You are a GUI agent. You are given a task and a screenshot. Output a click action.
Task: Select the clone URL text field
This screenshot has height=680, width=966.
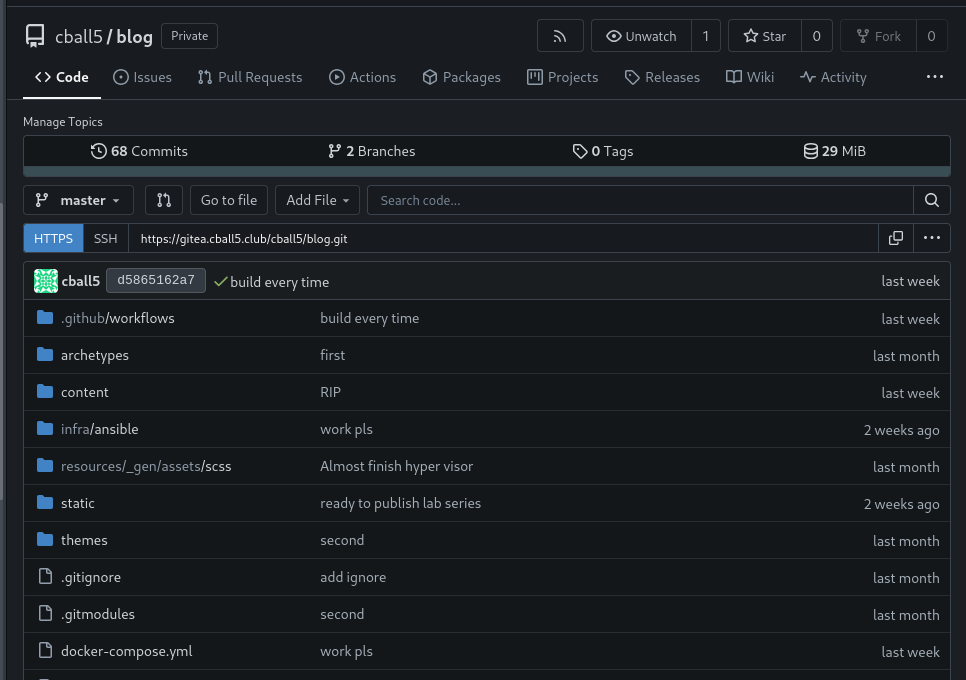(x=503, y=238)
